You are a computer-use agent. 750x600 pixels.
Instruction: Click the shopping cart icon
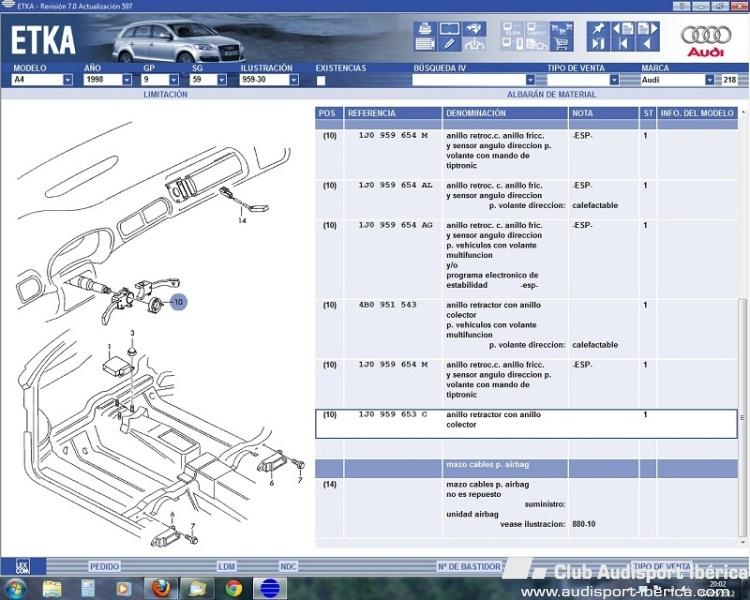[562, 44]
